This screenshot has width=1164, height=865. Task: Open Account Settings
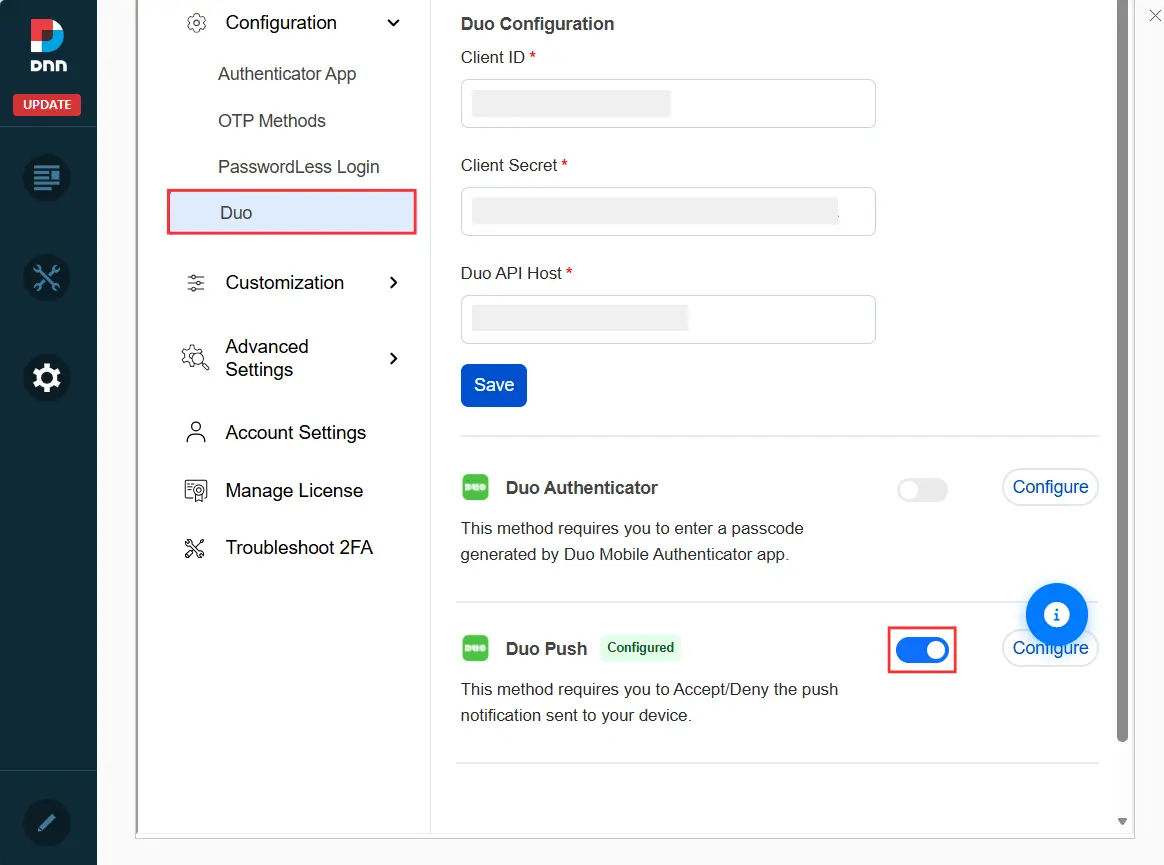(x=295, y=433)
